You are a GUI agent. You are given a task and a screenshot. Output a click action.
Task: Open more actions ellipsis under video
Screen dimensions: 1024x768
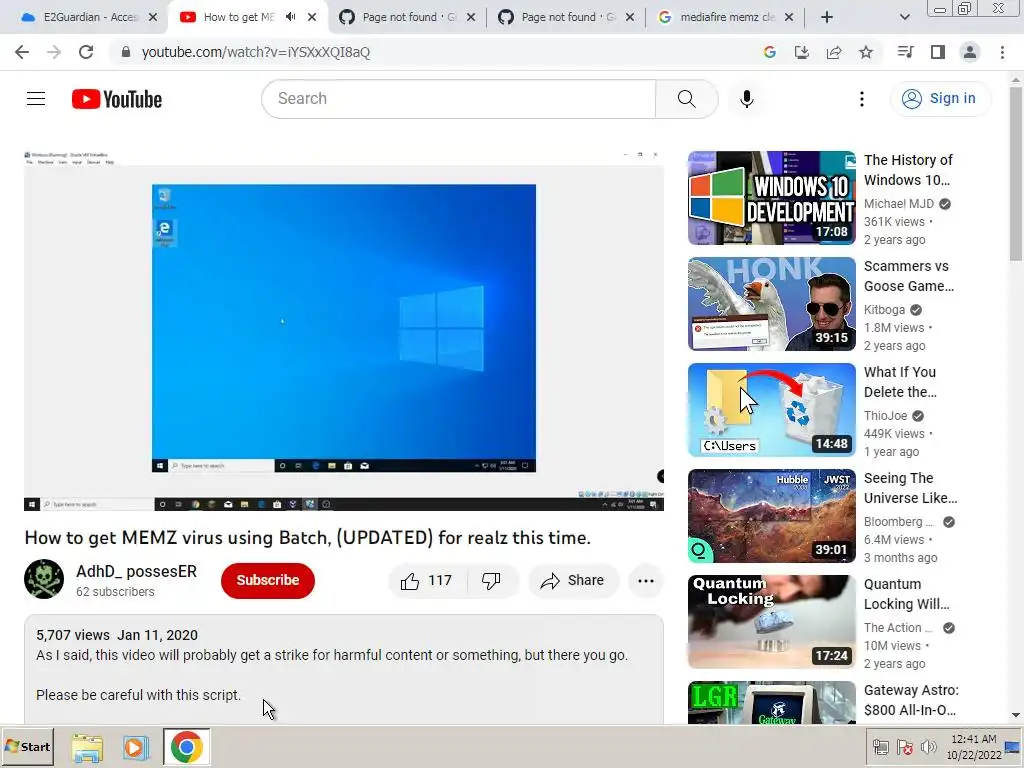click(646, 581)
